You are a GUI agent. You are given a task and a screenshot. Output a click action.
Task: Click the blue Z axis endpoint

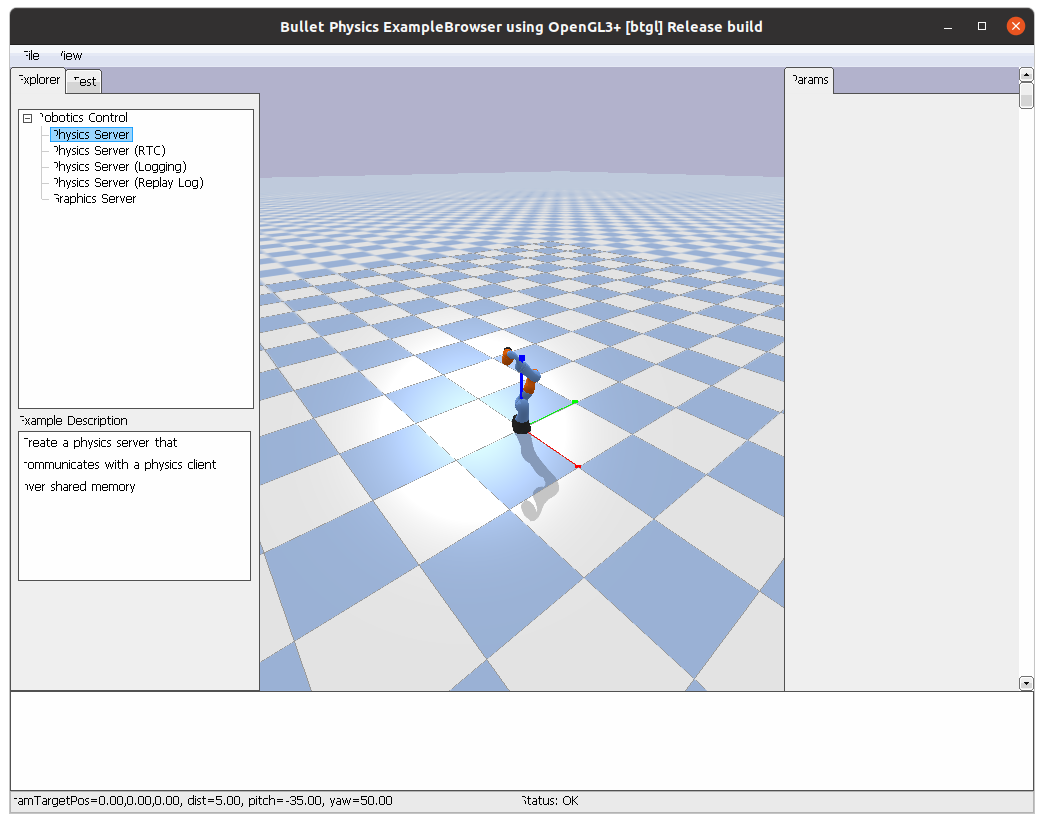[x=522, y=358]
